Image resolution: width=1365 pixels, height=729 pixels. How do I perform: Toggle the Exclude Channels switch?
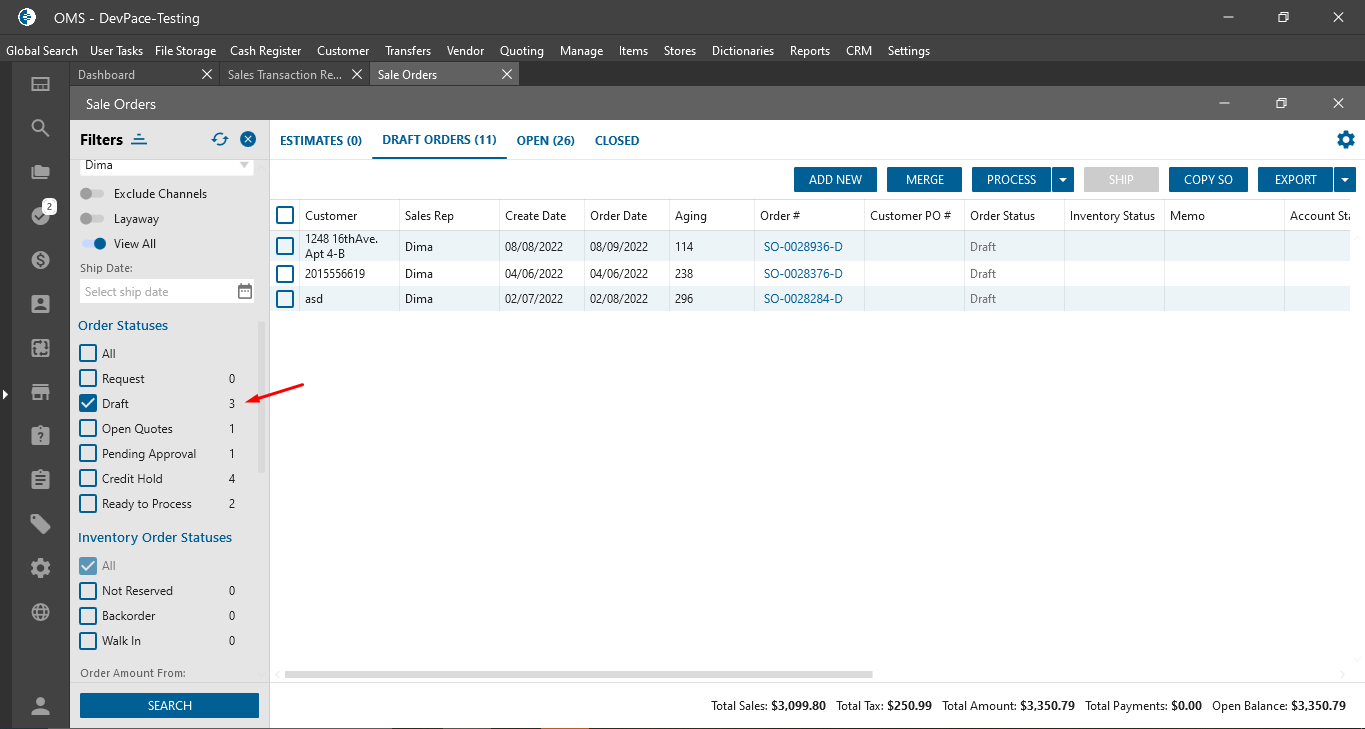point(93,194)
